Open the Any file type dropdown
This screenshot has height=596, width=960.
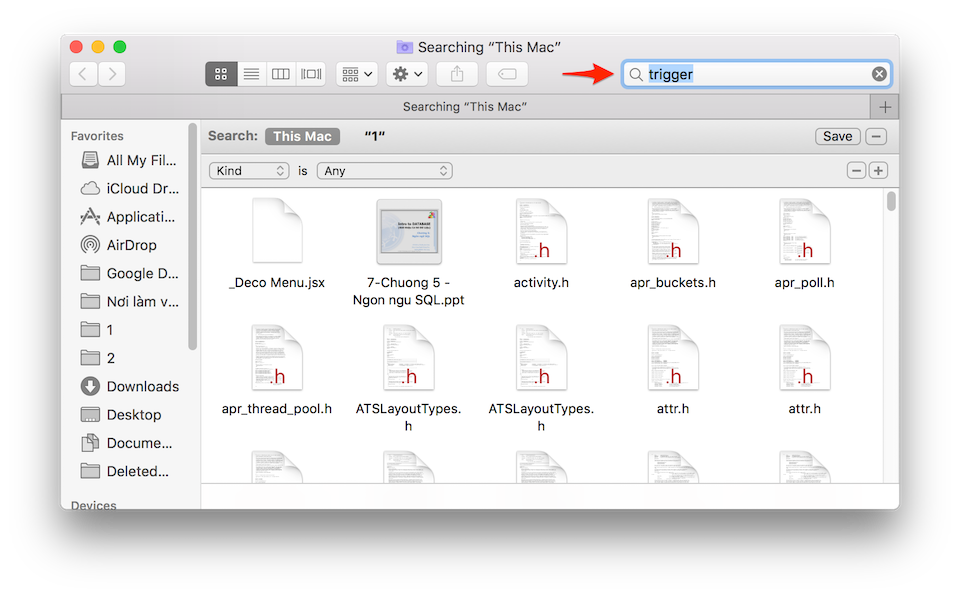(384, 170)
